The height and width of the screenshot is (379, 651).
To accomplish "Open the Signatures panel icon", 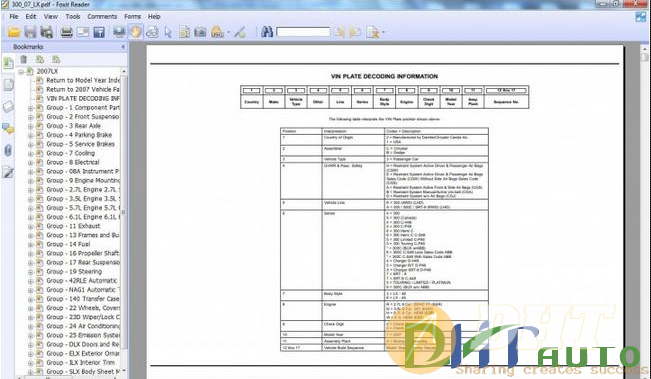I will coord(8,172).
